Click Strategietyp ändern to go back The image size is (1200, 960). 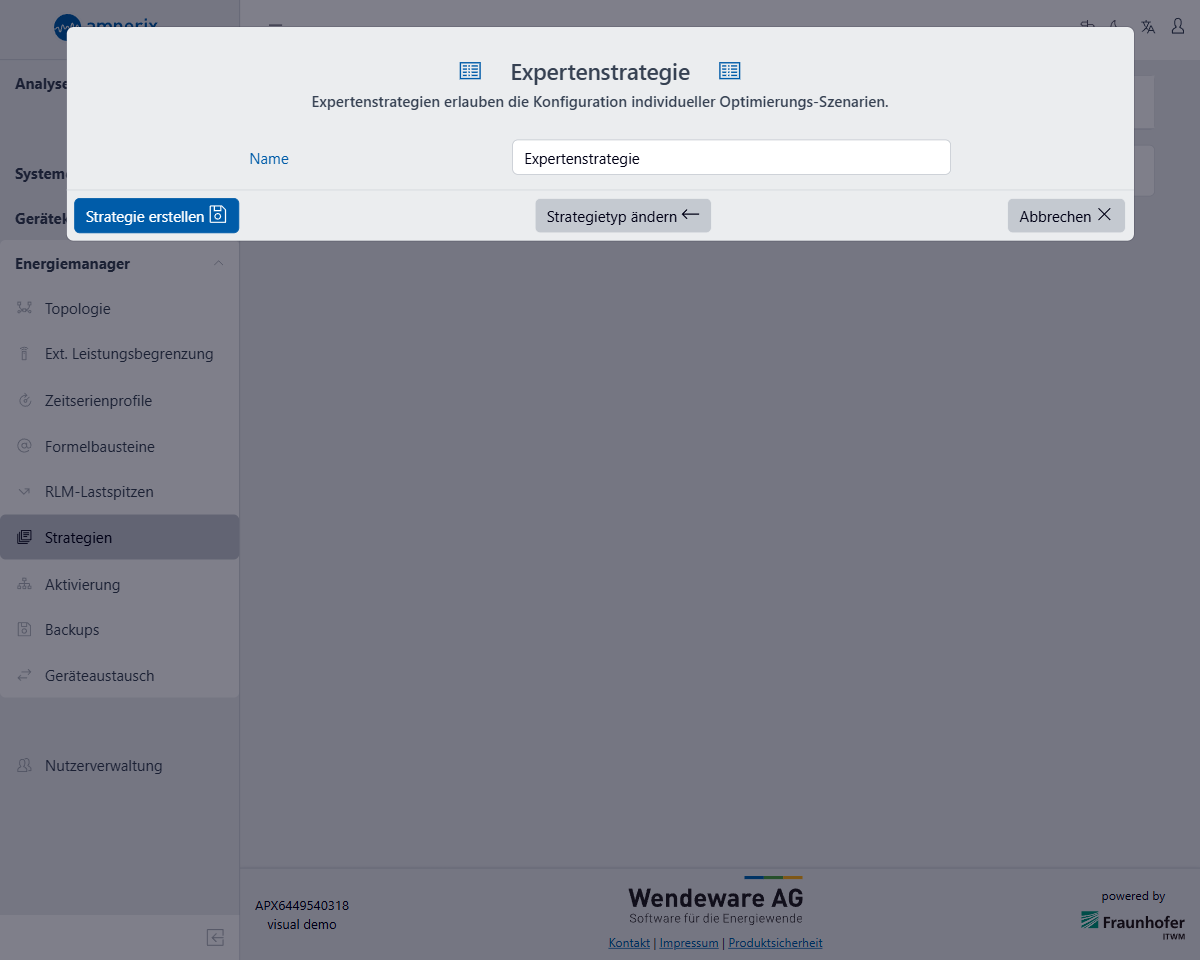tap(622, 216)
